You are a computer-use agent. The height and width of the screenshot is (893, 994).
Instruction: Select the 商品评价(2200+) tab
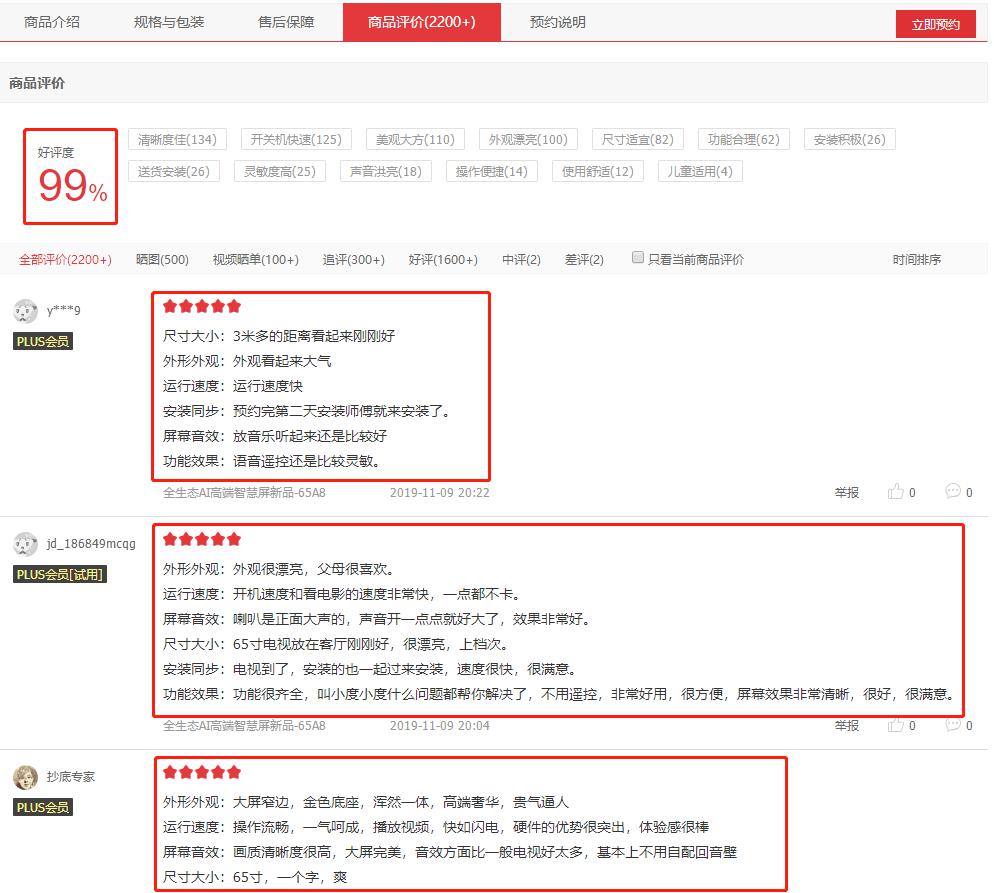(x=422, y=22)
